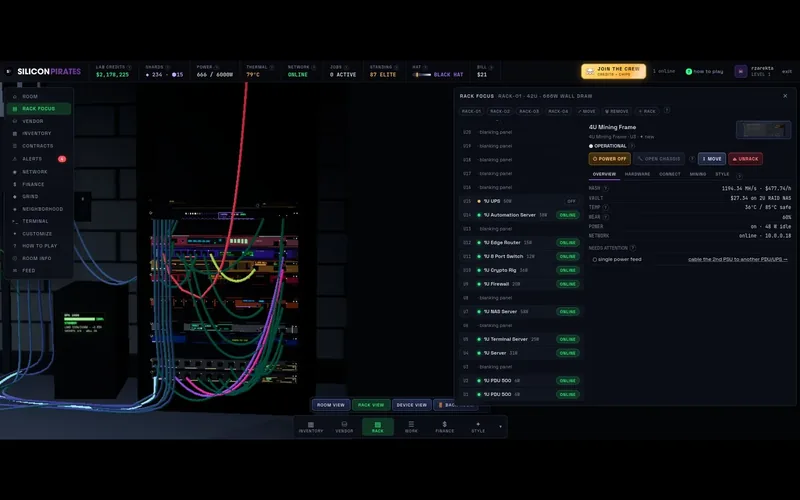Go to Room in the sidebar

point(39,96)
